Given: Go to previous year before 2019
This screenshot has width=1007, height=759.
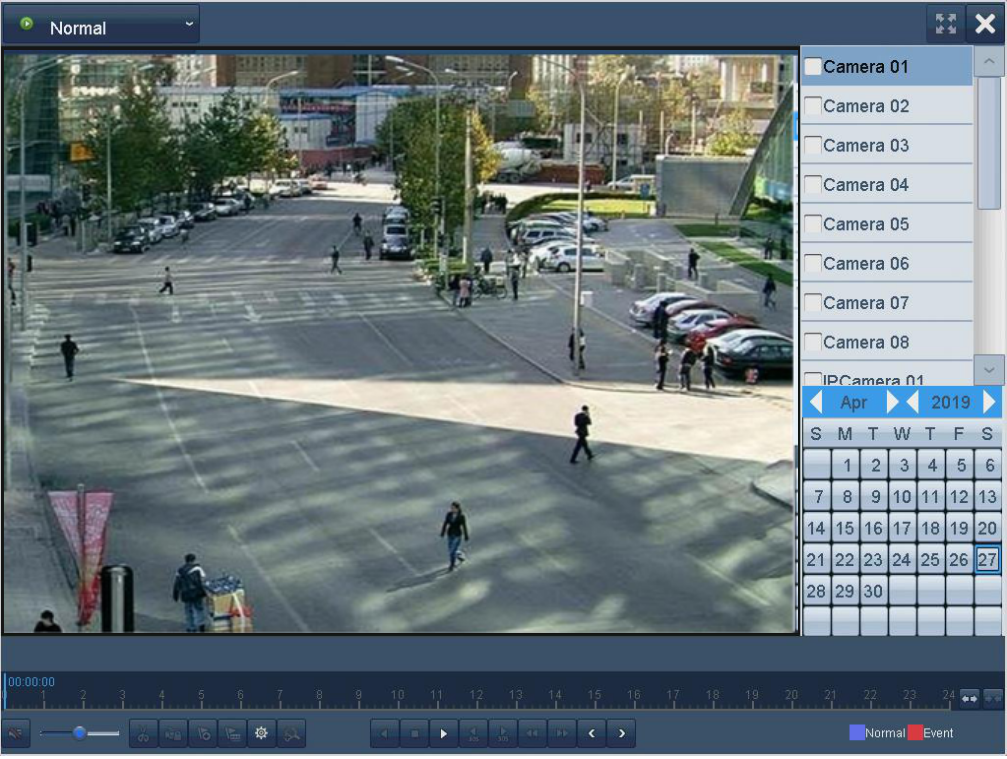Looking at the screenshot, I should click(x=912, y=402).
